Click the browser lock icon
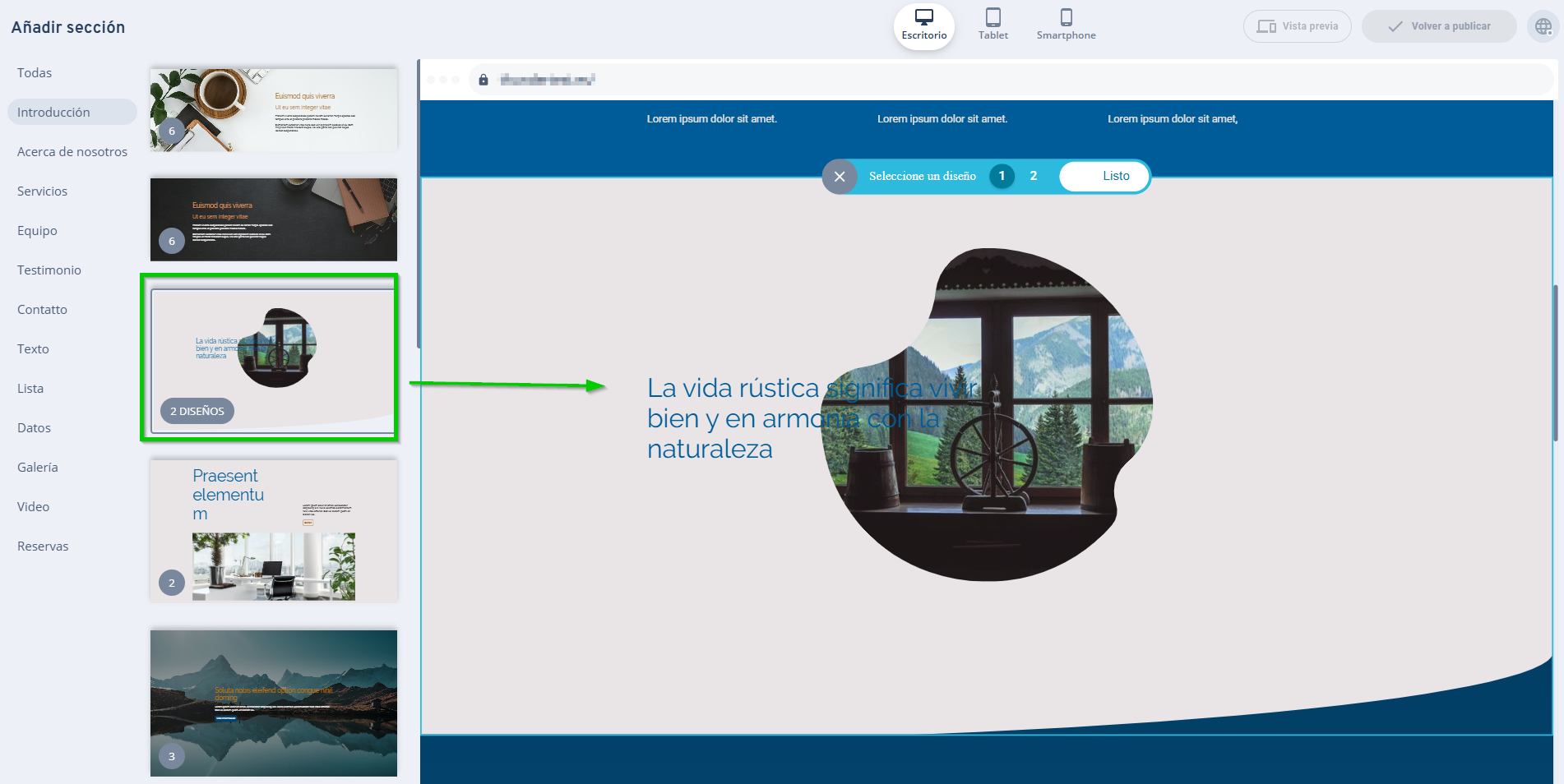 [484, 80]
